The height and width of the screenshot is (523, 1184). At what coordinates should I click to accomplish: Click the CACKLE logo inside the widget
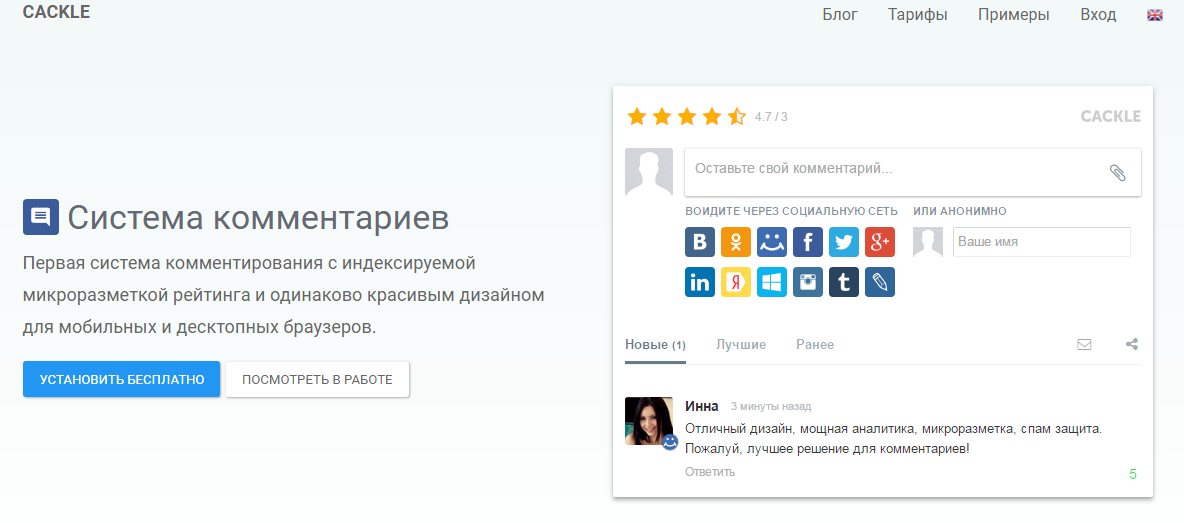1111,116
